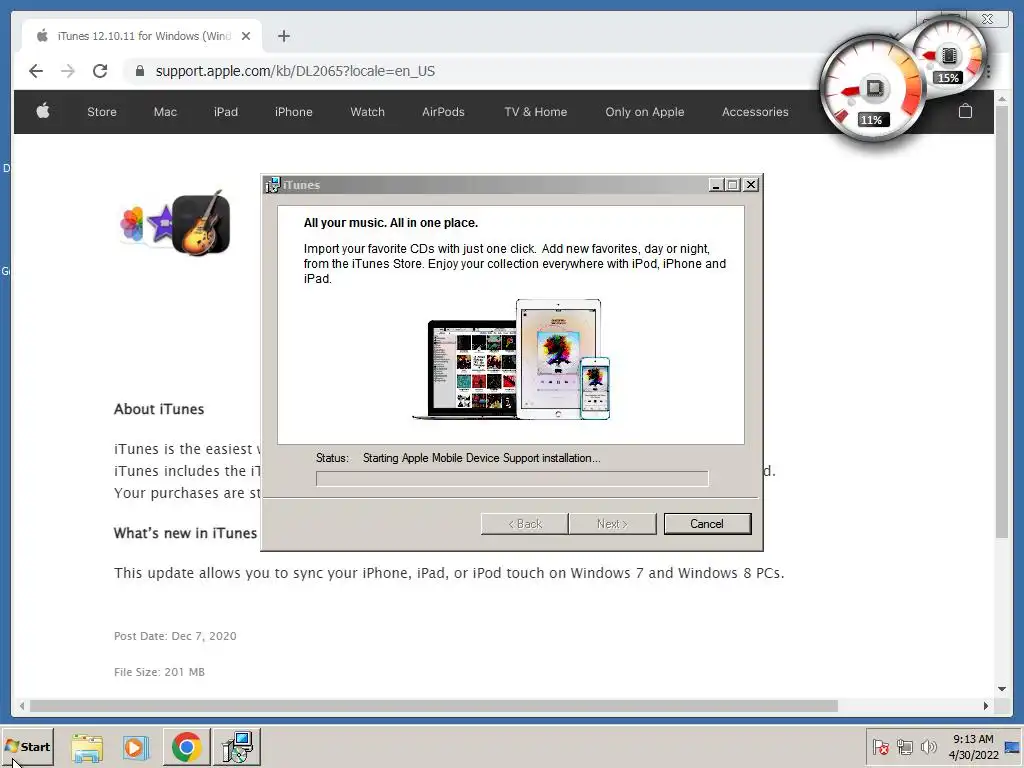1024x768 pixels.
Task: Click the page's horizontal scrollbar thumb
Action: (434, 706)
